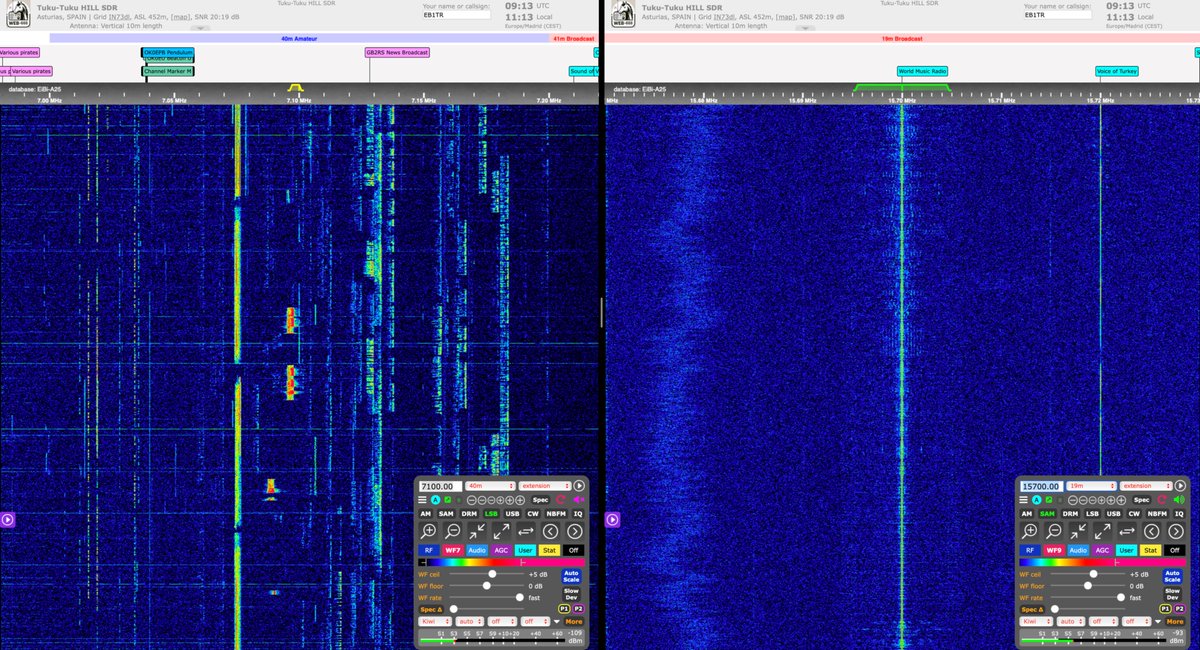The width and height of the screenshot is (1200, 650).
Task: Click purple side-panel arrow on right receiver
Action: click(x=612, y=519)
